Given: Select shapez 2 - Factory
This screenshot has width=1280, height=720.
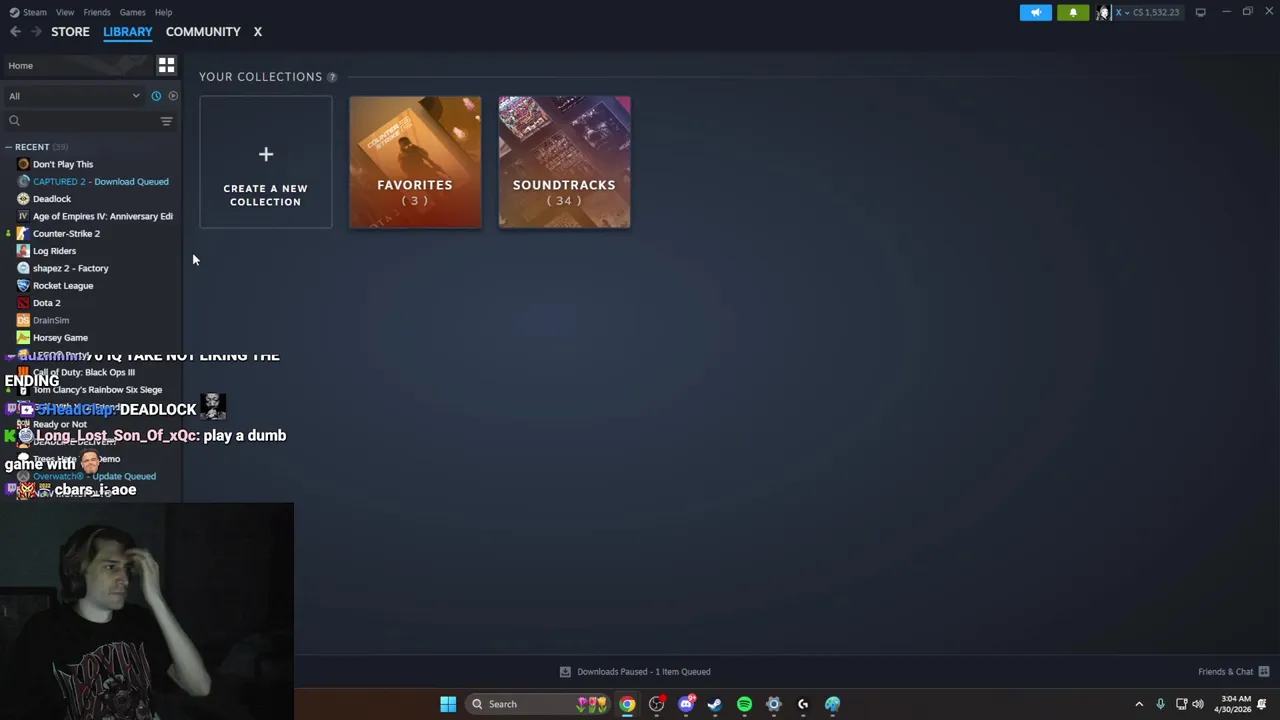Looking at the screenshot, I should pyautogui.click(x=70, y=268).
